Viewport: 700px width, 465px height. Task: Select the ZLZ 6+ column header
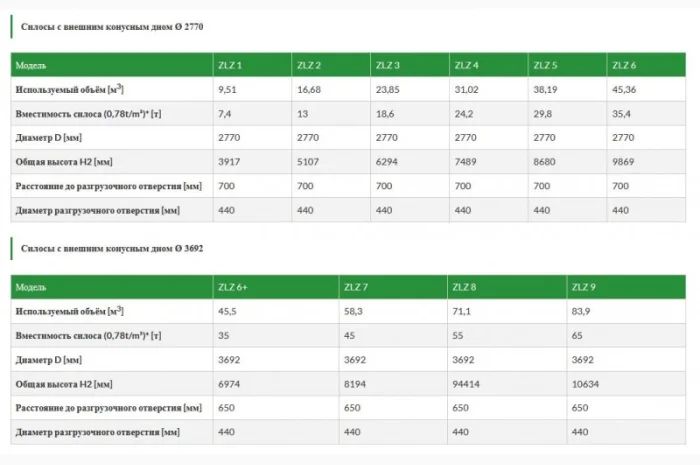point(233,288)
